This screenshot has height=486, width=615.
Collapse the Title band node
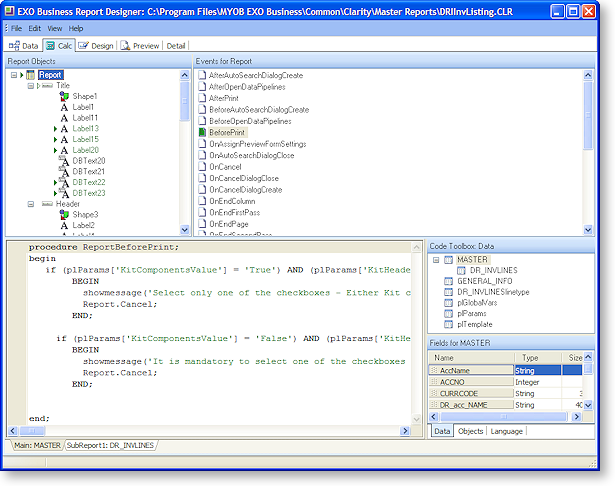32,86
